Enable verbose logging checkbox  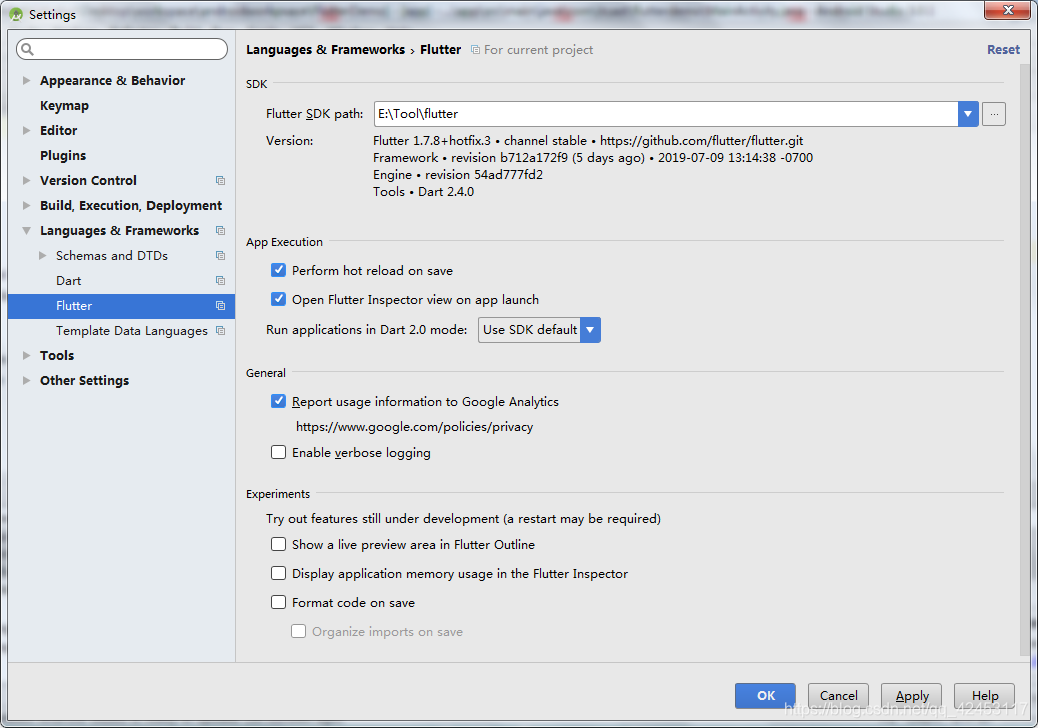tap(279, 453)
